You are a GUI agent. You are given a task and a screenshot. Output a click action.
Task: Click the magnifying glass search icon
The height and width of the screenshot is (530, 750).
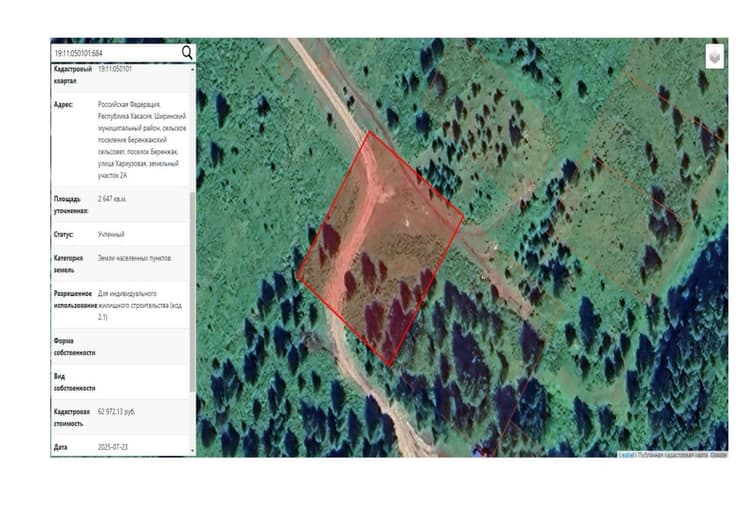click(x=187, y=53)
